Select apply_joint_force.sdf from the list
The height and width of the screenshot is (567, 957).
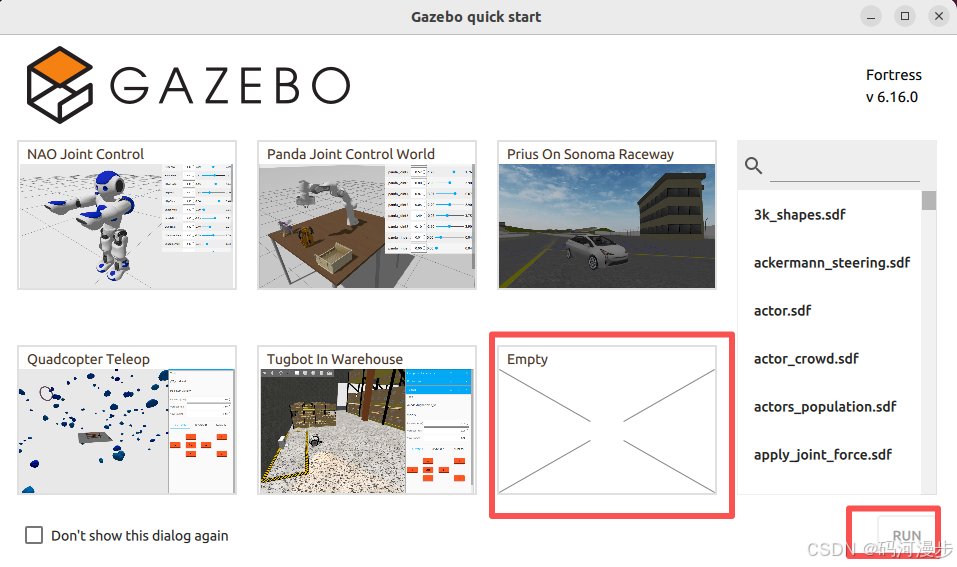(x=829, y=455)
